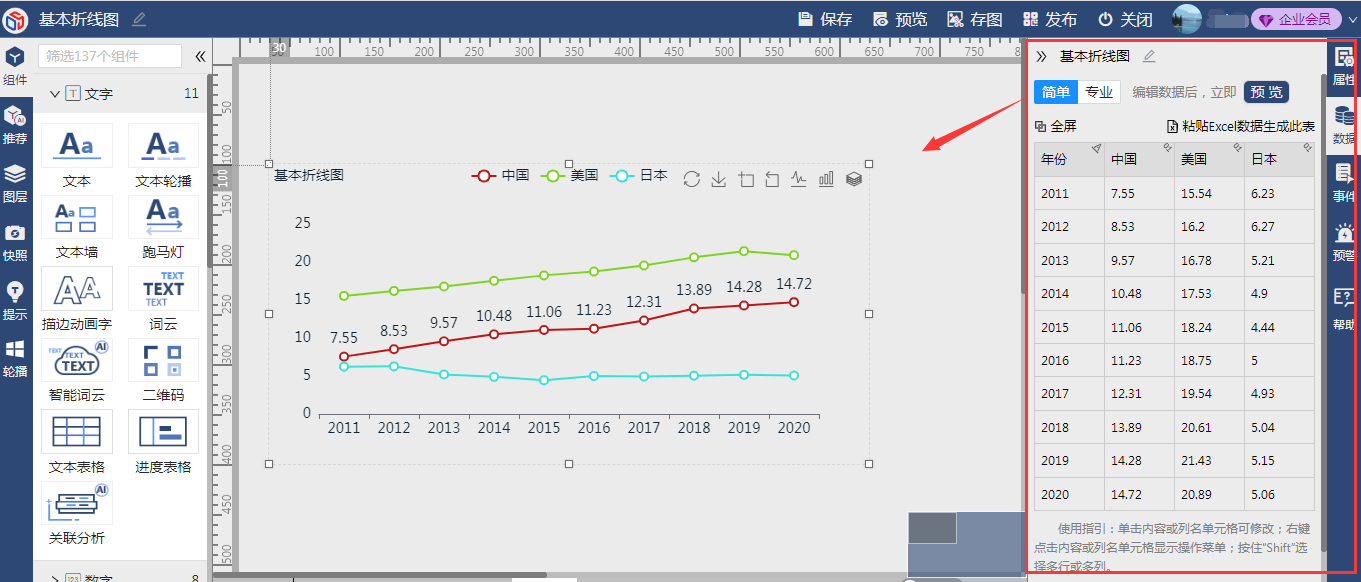Image resolution: width=1361 pixels, height=582 pixels.
Task: Click the chart refresh icon
Action: pos(691,179)
